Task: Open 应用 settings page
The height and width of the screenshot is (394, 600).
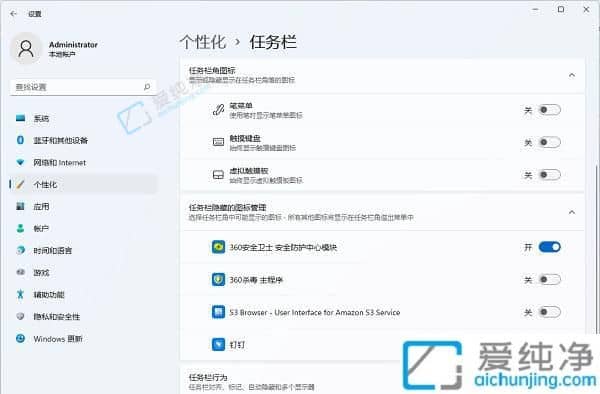Action: pyautogui.click(x=83, y=206)
